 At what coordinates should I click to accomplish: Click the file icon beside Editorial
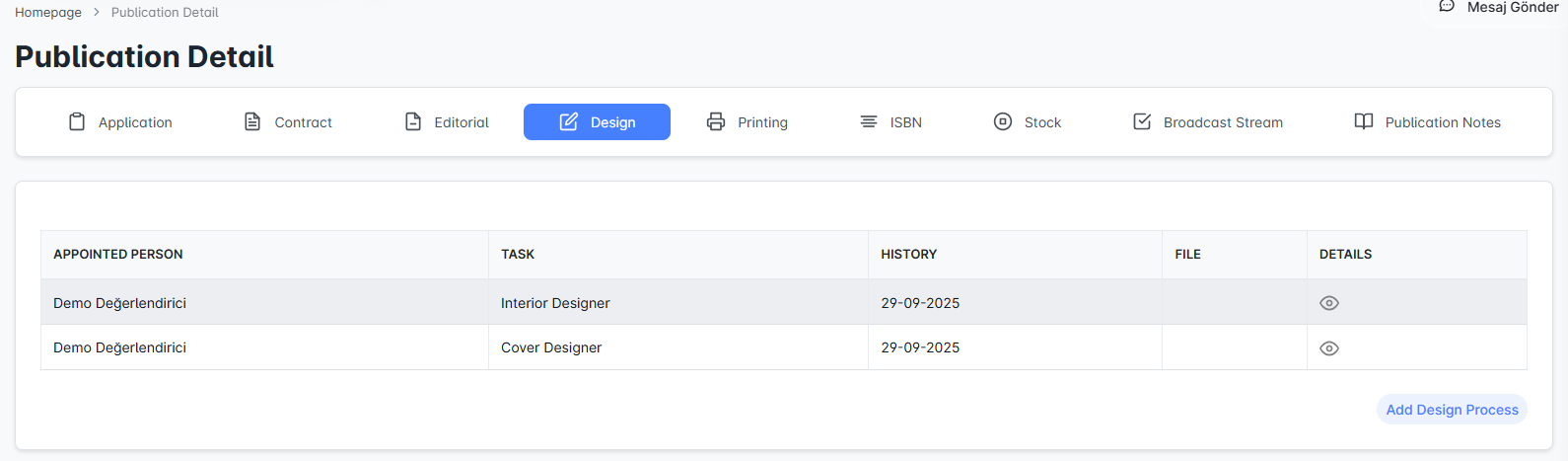pos(413,121)
